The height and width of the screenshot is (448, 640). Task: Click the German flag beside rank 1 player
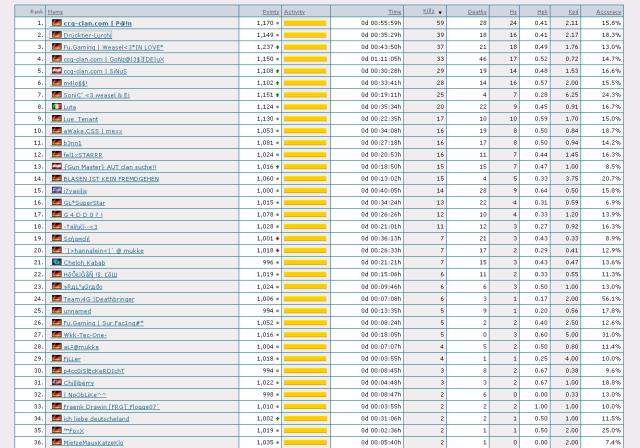pos(56,22)
